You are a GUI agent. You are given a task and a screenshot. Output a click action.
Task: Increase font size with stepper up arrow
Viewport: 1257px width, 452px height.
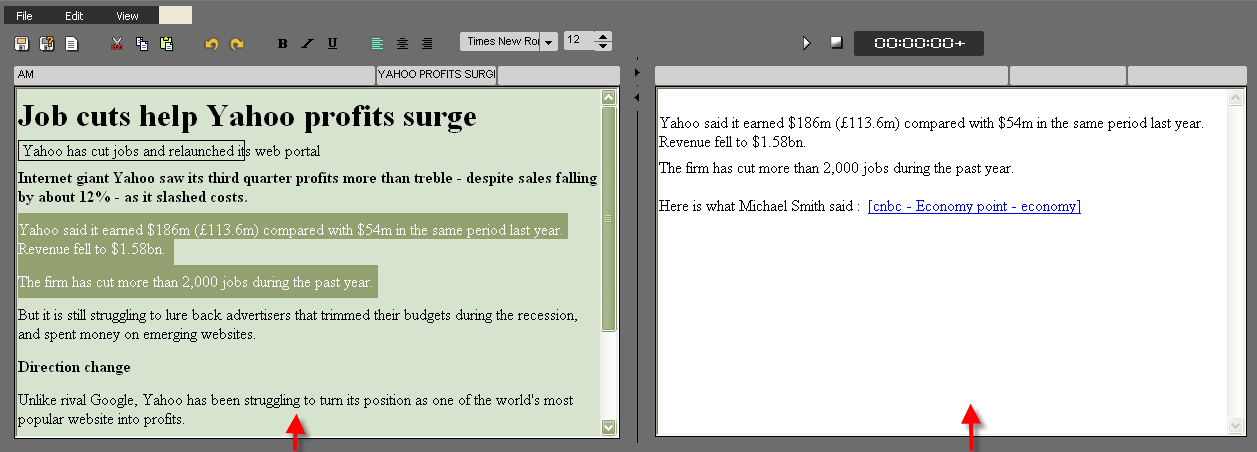pyautogui.click(x=603, y=37)
